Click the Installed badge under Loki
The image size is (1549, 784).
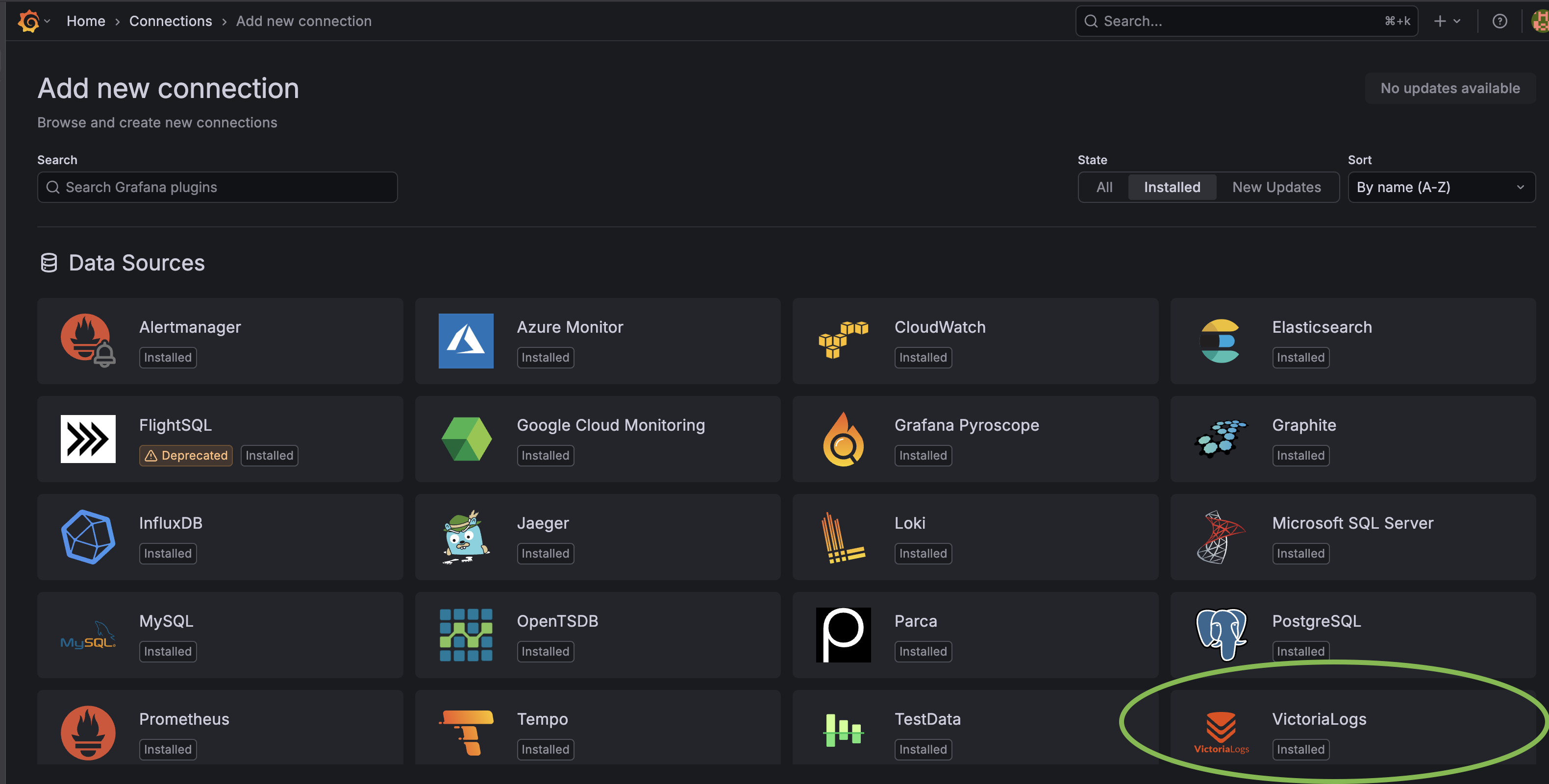(x=923, y=553)
